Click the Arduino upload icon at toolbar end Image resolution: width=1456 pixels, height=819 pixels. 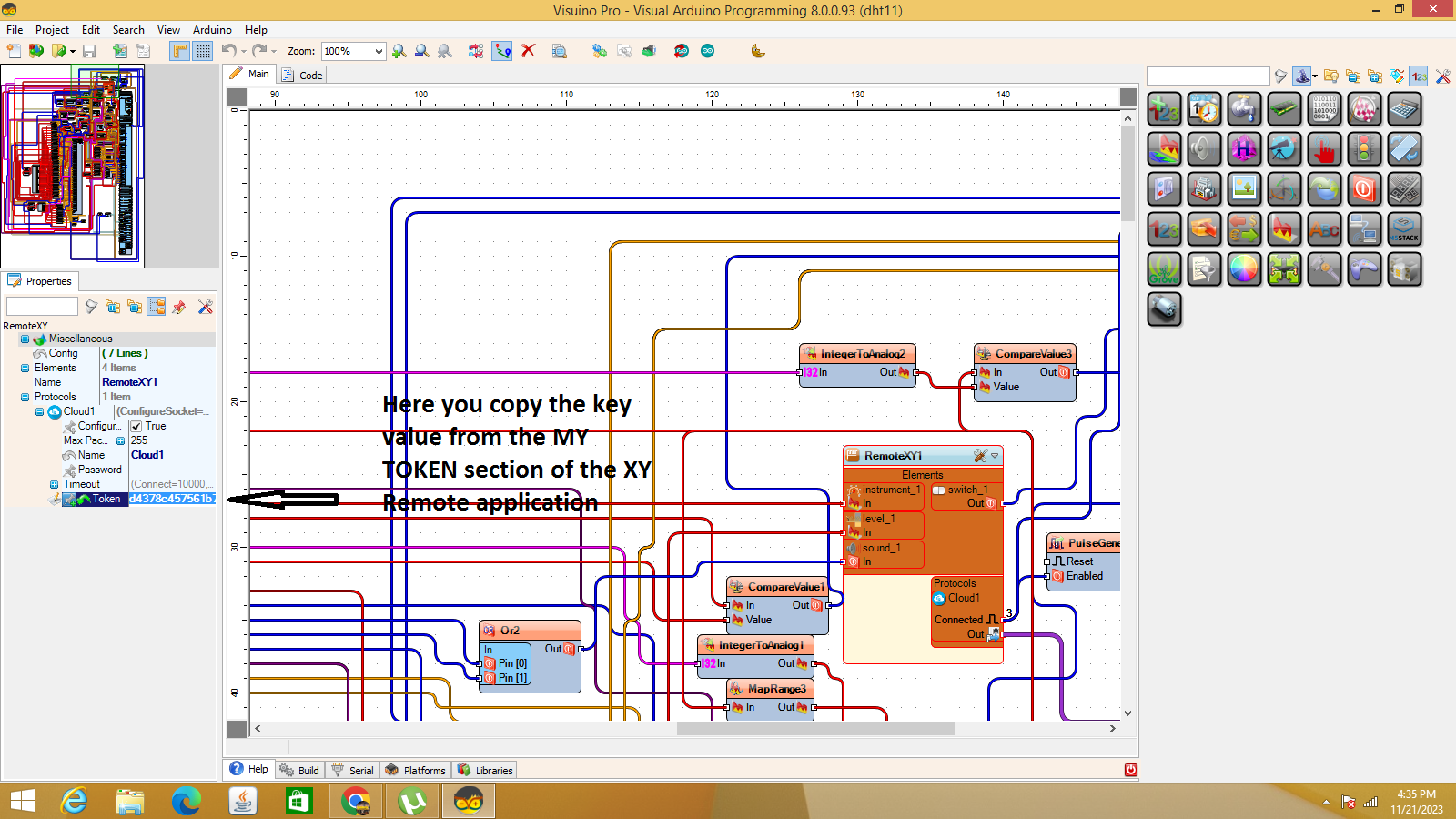(709, 51)
